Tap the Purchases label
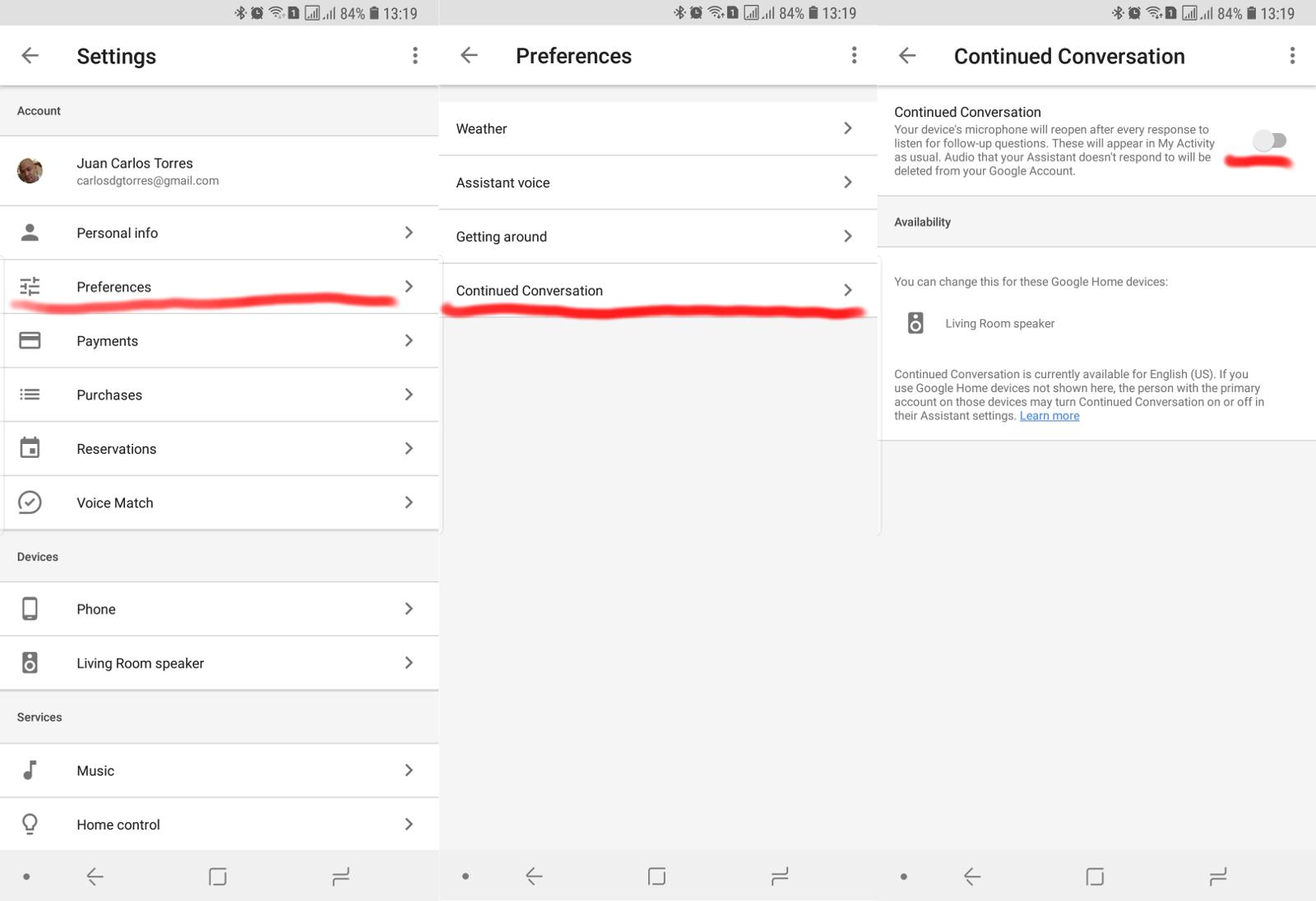 click(109, 395)
